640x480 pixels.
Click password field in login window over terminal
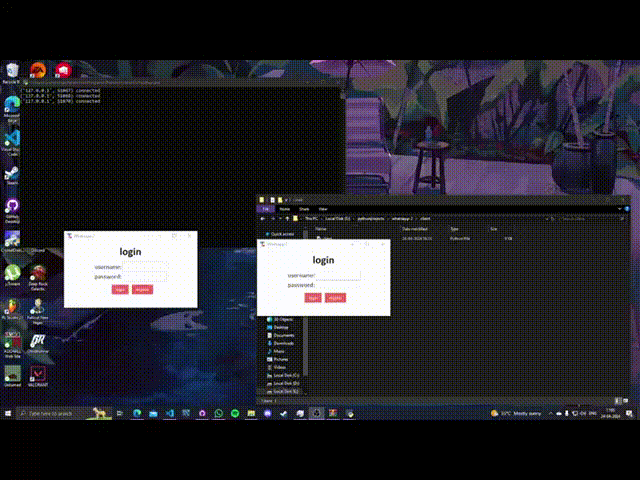(x=144, y=277)
